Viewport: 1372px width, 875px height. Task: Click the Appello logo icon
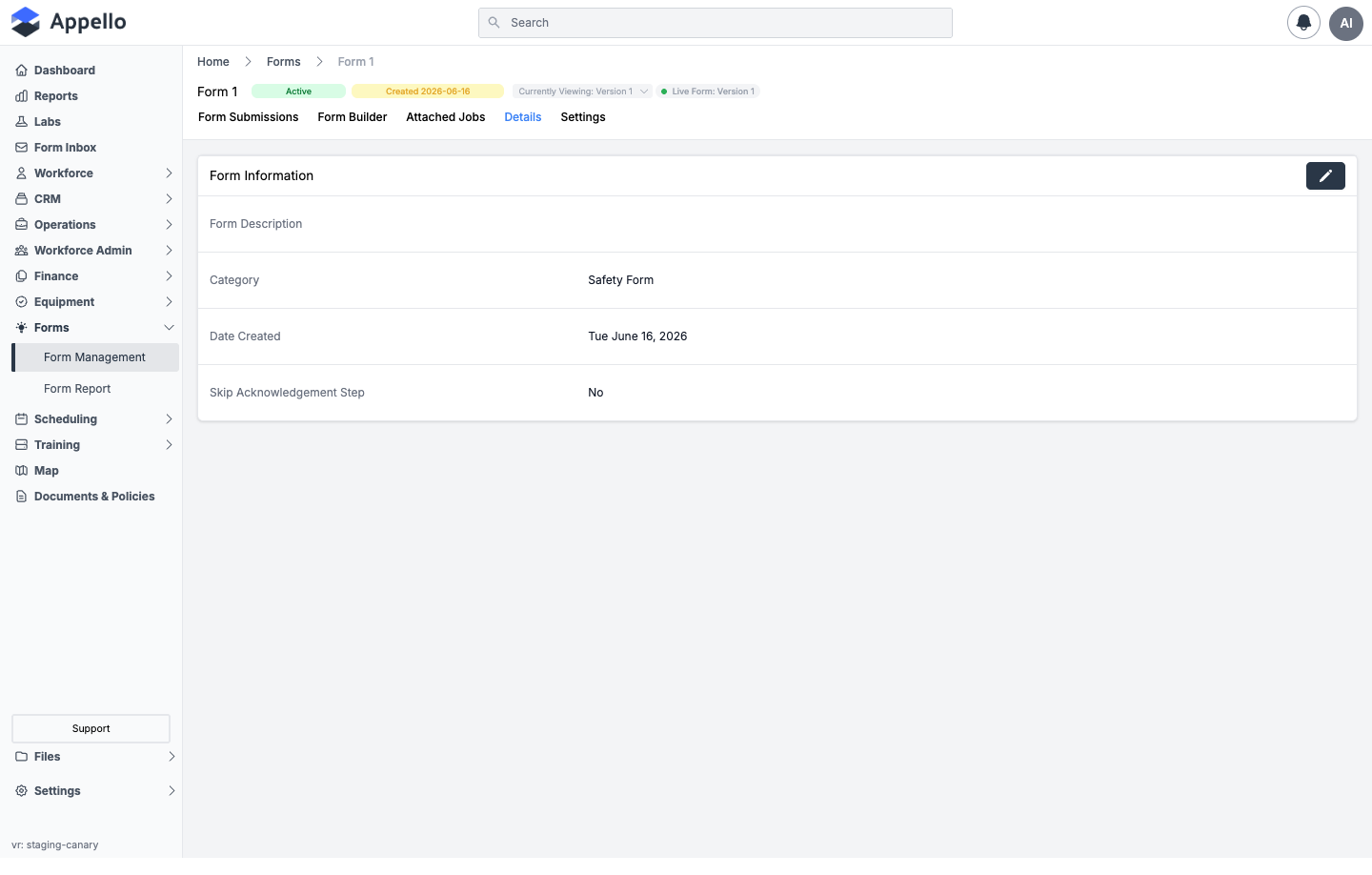click(x=26, y=22)
